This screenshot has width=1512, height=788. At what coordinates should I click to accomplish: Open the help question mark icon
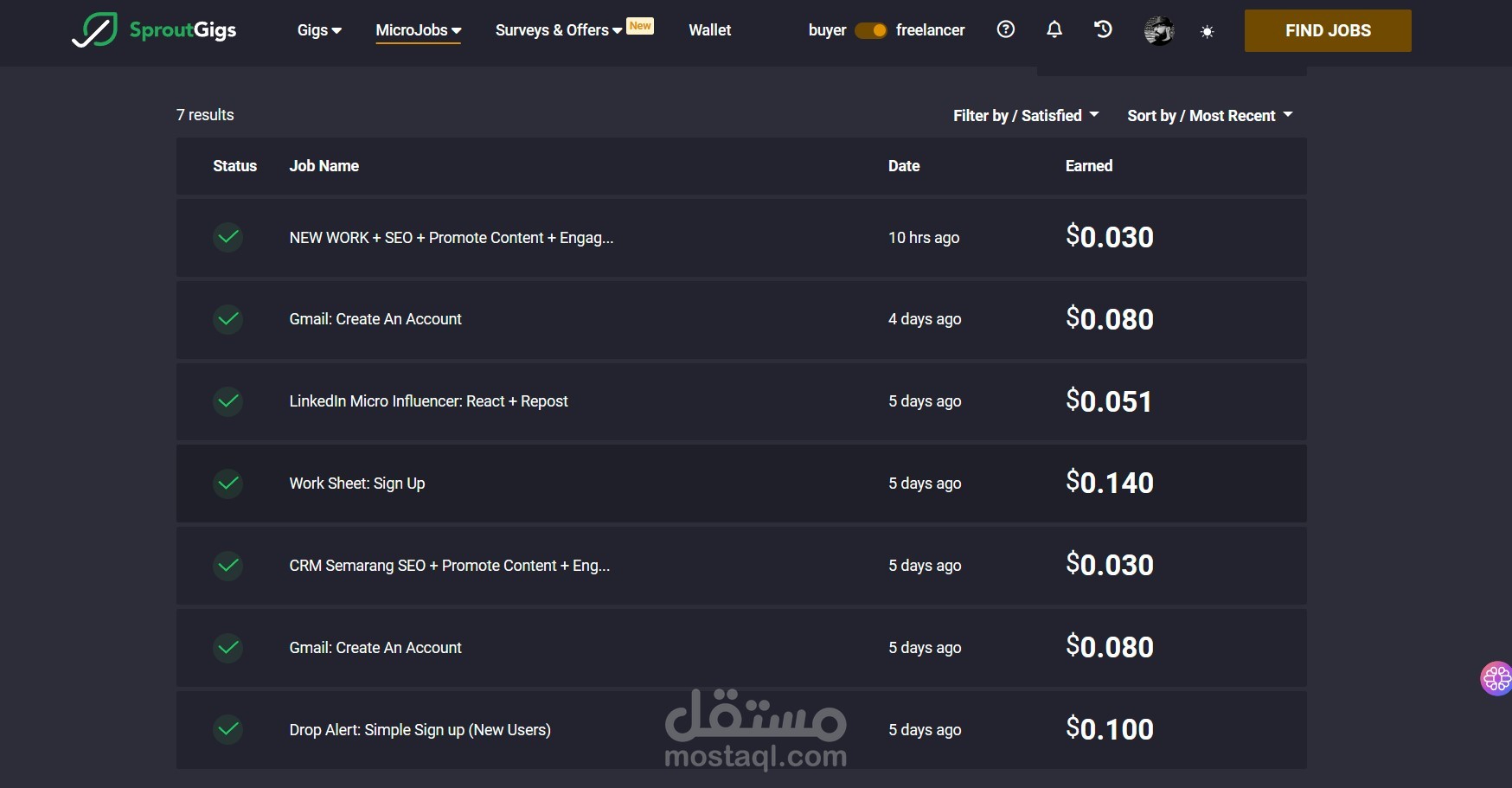click(1005, 29)
